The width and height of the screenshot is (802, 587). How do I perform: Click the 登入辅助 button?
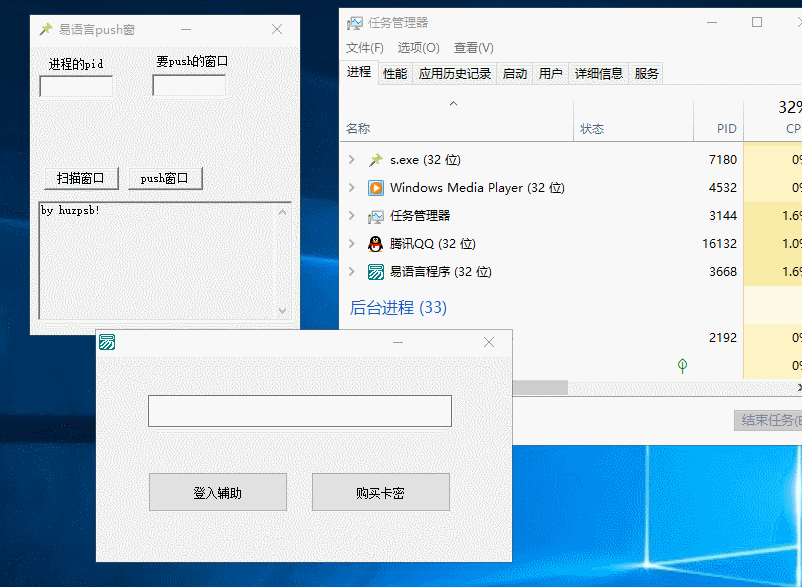point(218,492)
